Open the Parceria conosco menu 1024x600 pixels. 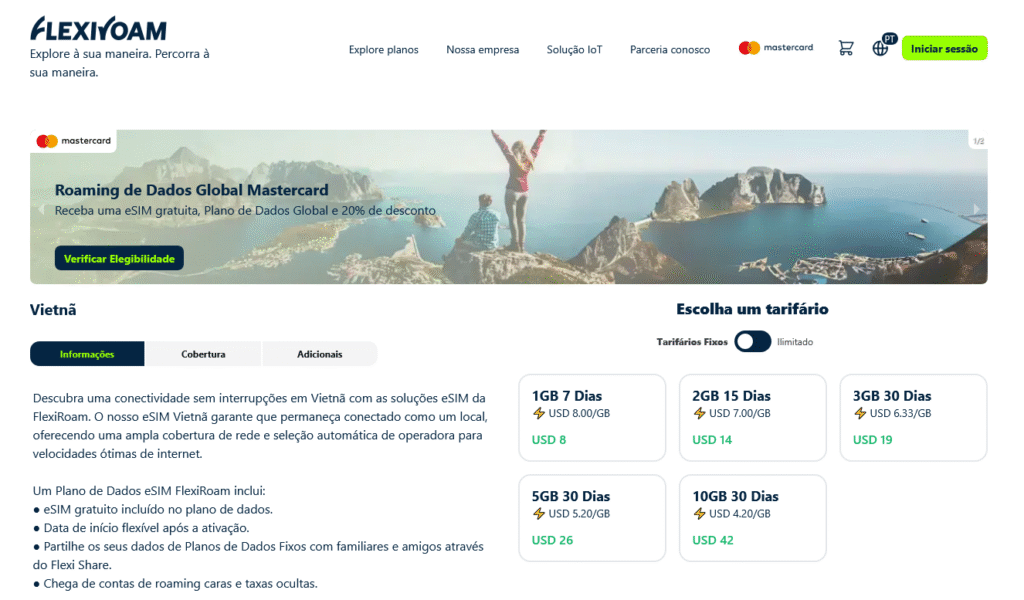click(x=669, y=49)
